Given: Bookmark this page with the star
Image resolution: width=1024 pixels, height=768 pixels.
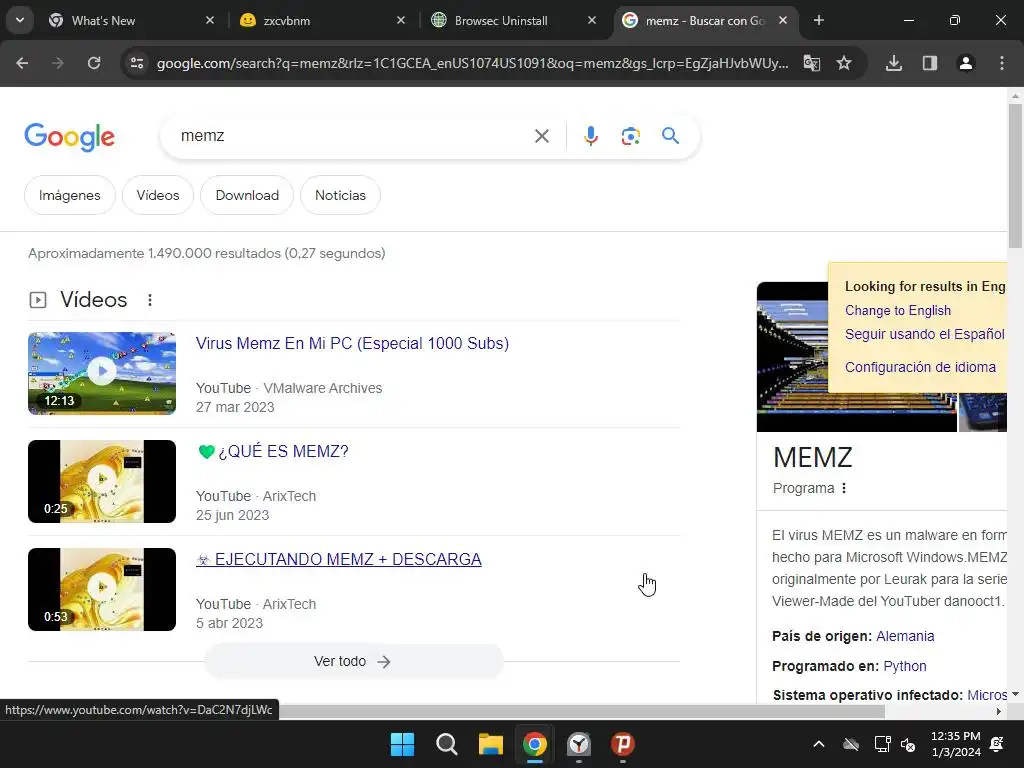Looking at the screenshot, I should coord(844,63).
